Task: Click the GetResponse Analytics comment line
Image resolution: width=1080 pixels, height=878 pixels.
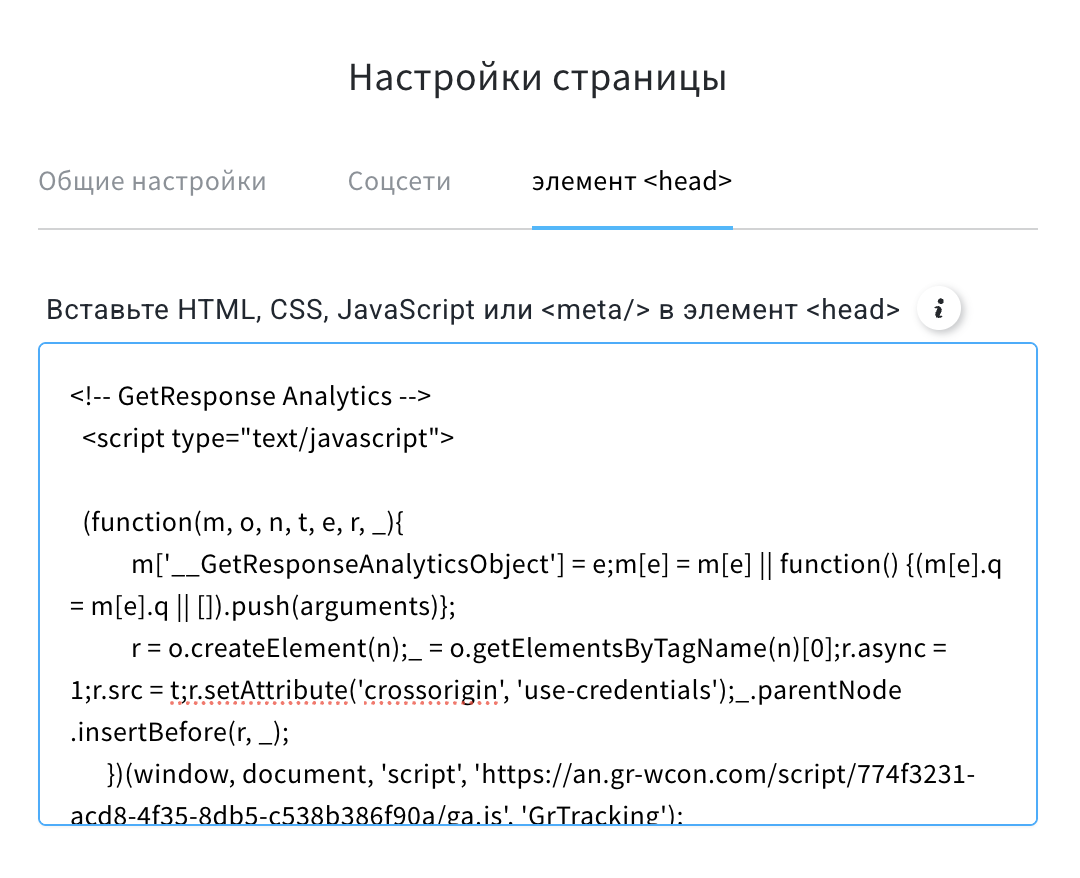Action: [x=250, y=396]
